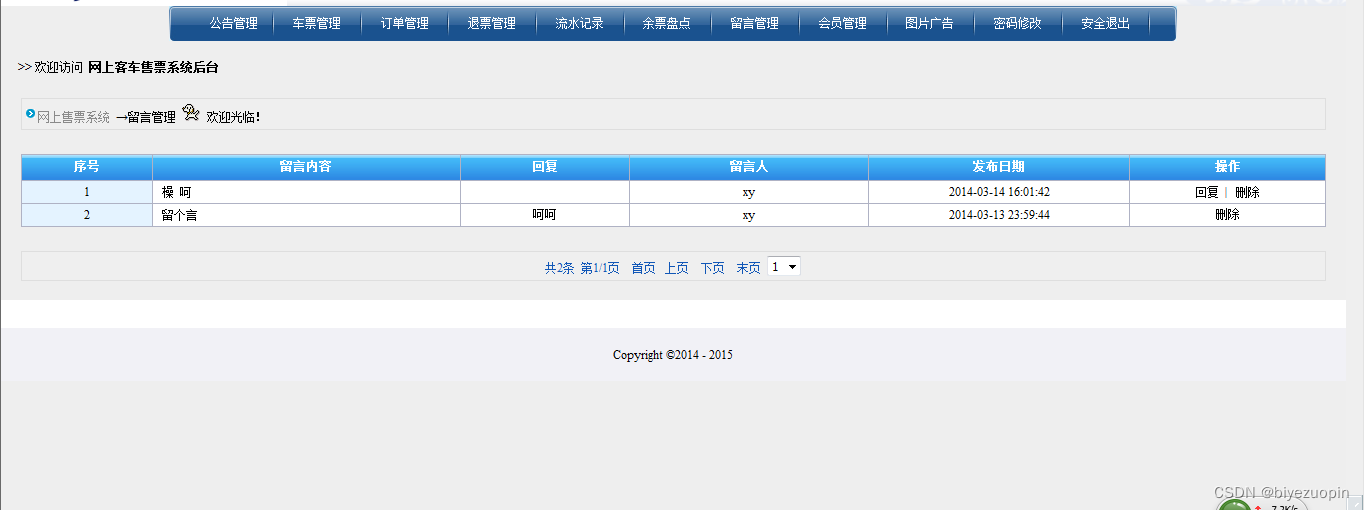This screenshot has width=1364, height=510.
Task: Click the blue arrow icon before 网上售票系统
Action: (31, 114)
